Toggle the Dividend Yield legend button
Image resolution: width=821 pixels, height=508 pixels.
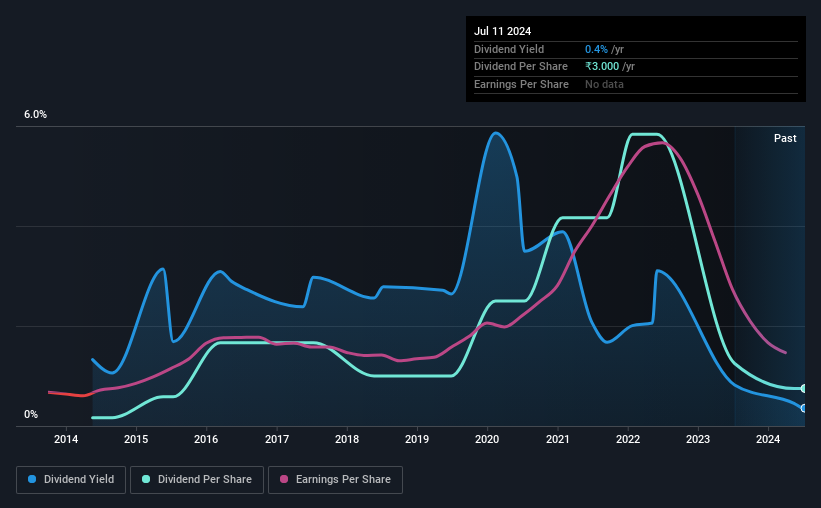click(x=71, y=480)
